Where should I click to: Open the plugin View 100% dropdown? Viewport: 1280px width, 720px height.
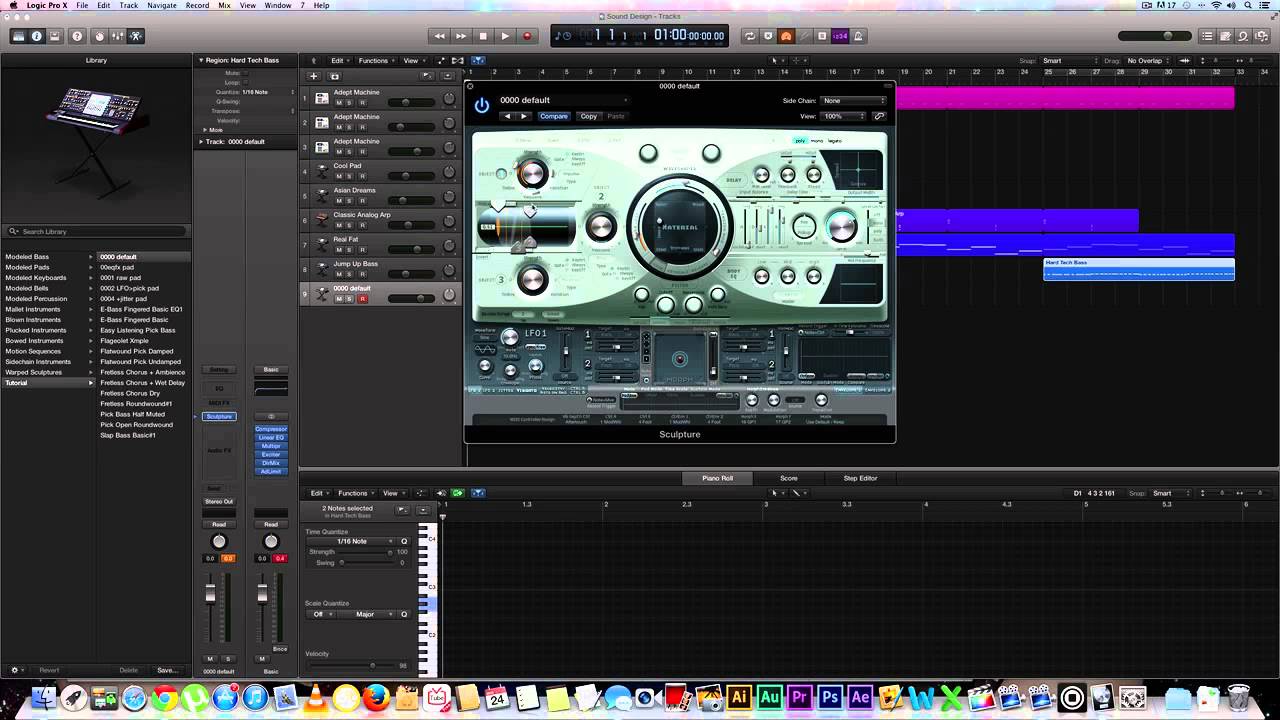click(845, 116)
